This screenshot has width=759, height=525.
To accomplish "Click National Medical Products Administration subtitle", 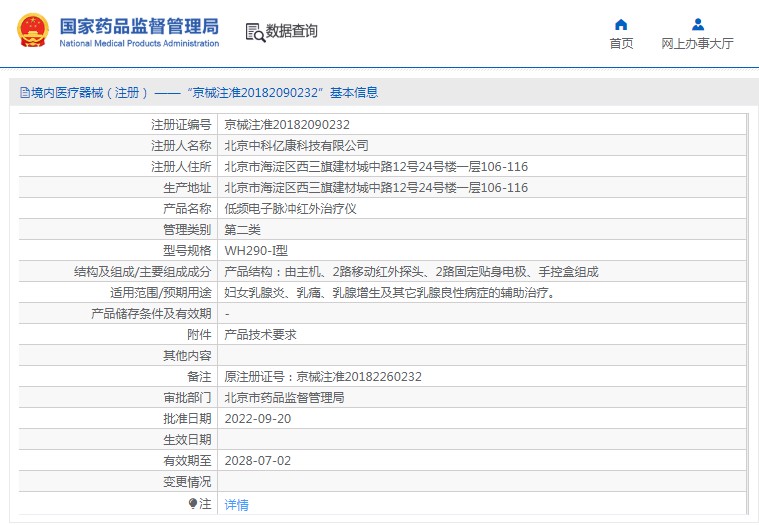I will coord(139,44).
